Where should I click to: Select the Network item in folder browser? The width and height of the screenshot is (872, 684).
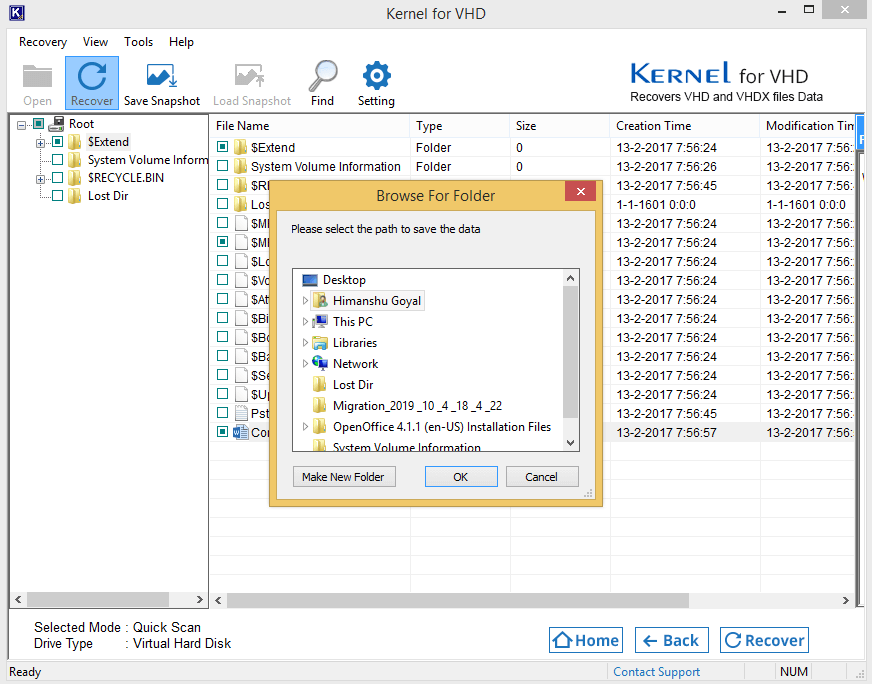[x=355, y=364]
